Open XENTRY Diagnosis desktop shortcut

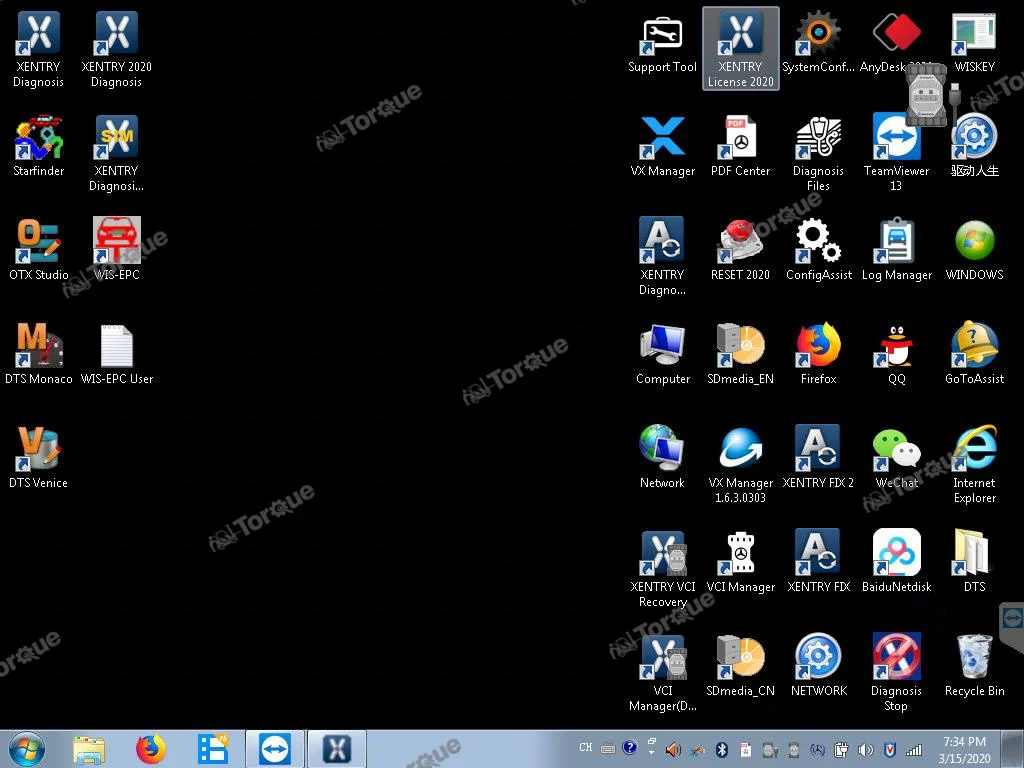(x=38, y=49)
